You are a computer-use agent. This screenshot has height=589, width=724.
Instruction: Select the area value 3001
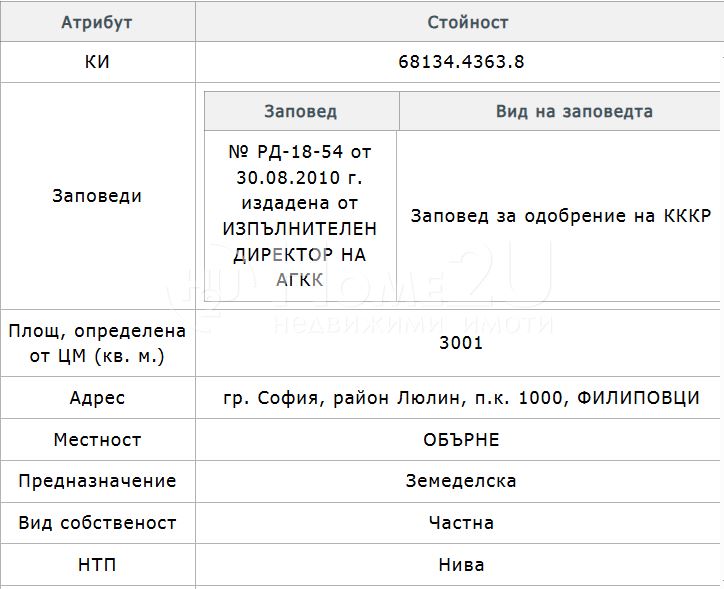click(x=461, y=343)
